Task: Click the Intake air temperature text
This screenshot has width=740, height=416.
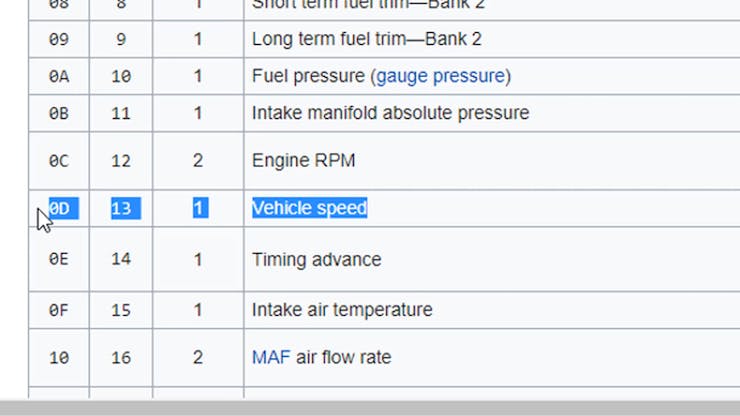Action: (x=342, y=310)
